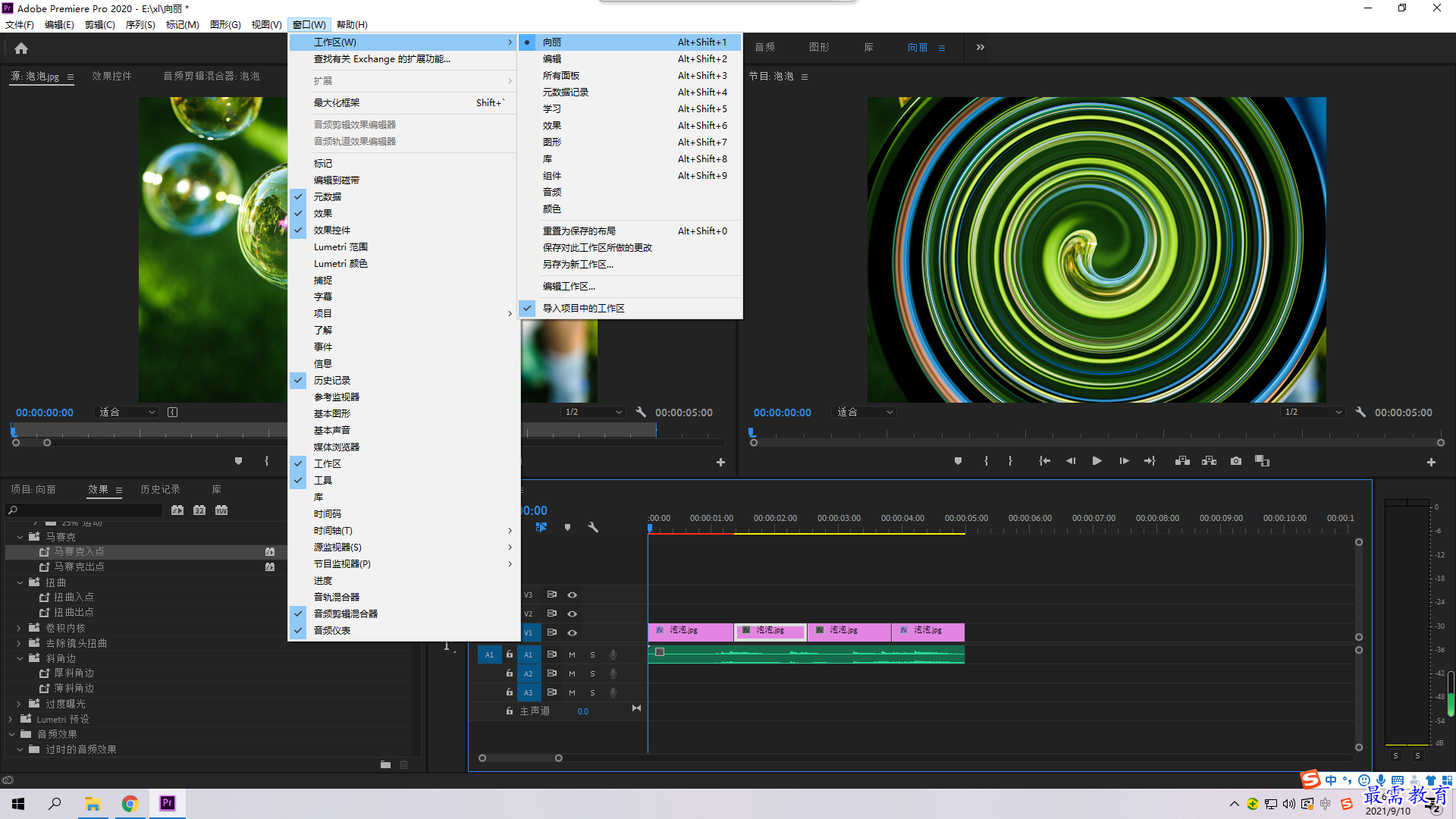
Task: Open Premiere Pro from the taskbar
Action: (168, 803)
